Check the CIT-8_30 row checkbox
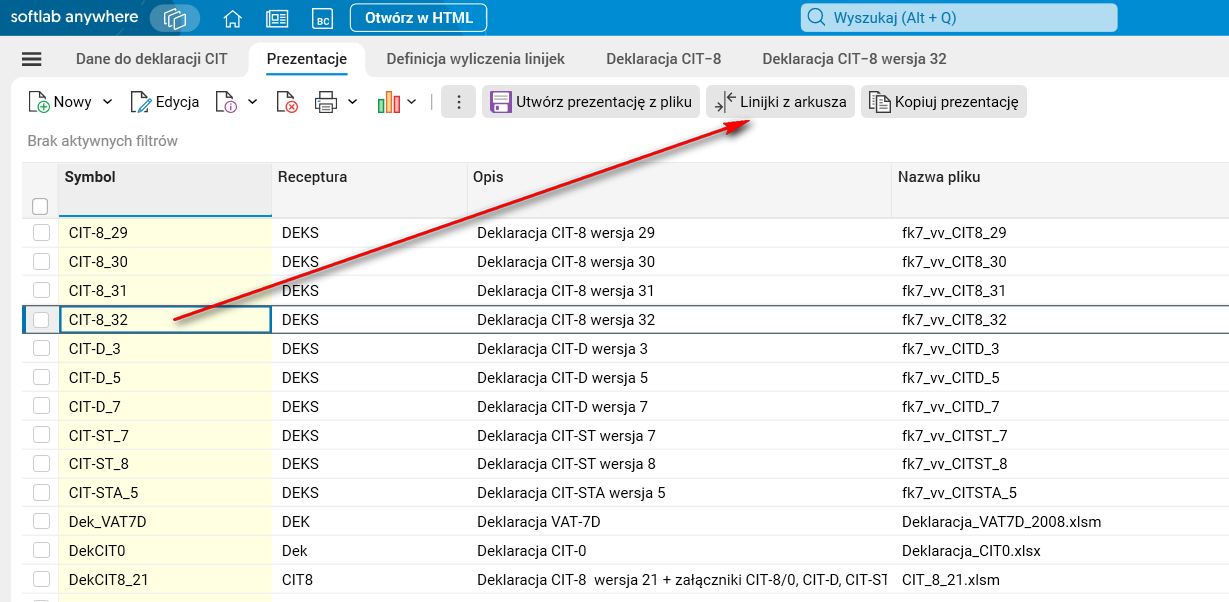The height and width of the screenshot is (602, 1229). click(41, 262)
